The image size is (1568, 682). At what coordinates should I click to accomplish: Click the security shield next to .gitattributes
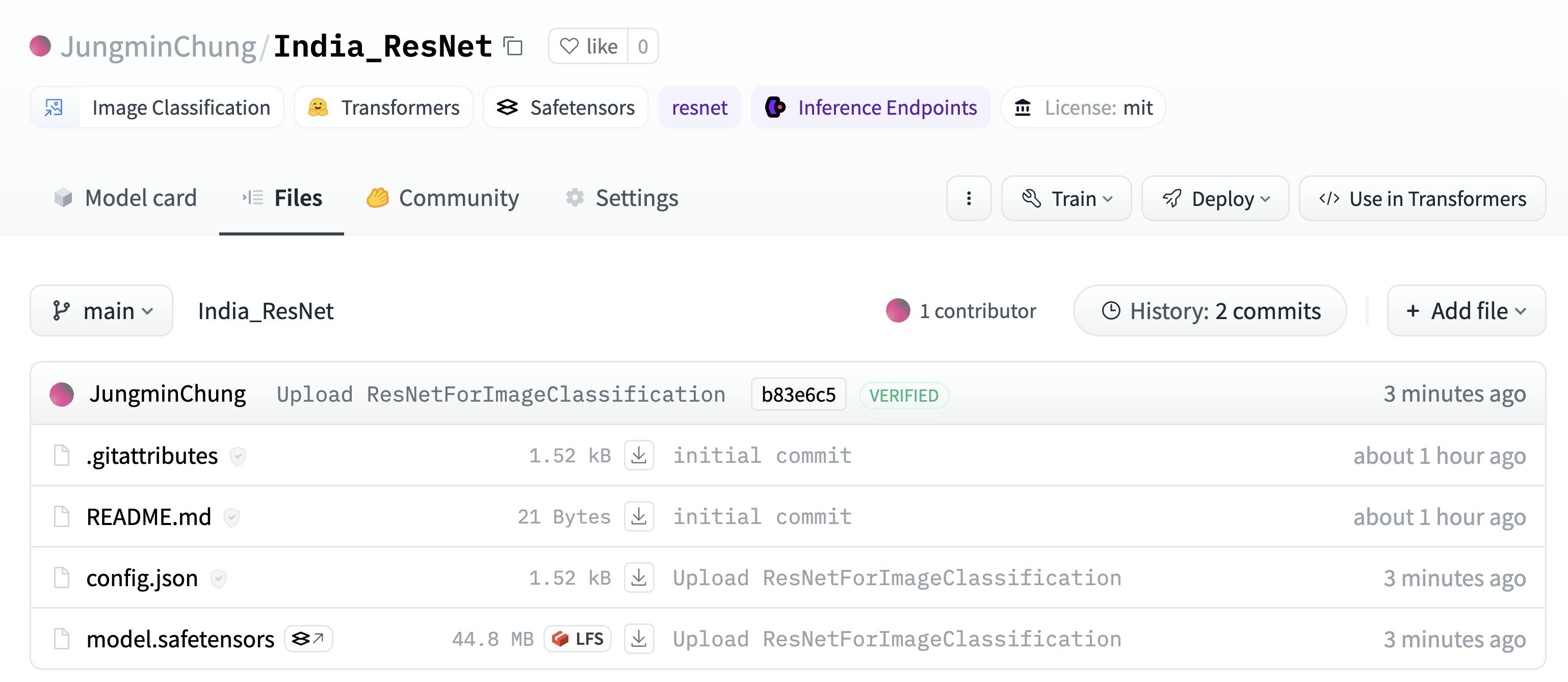coord(238,456)
